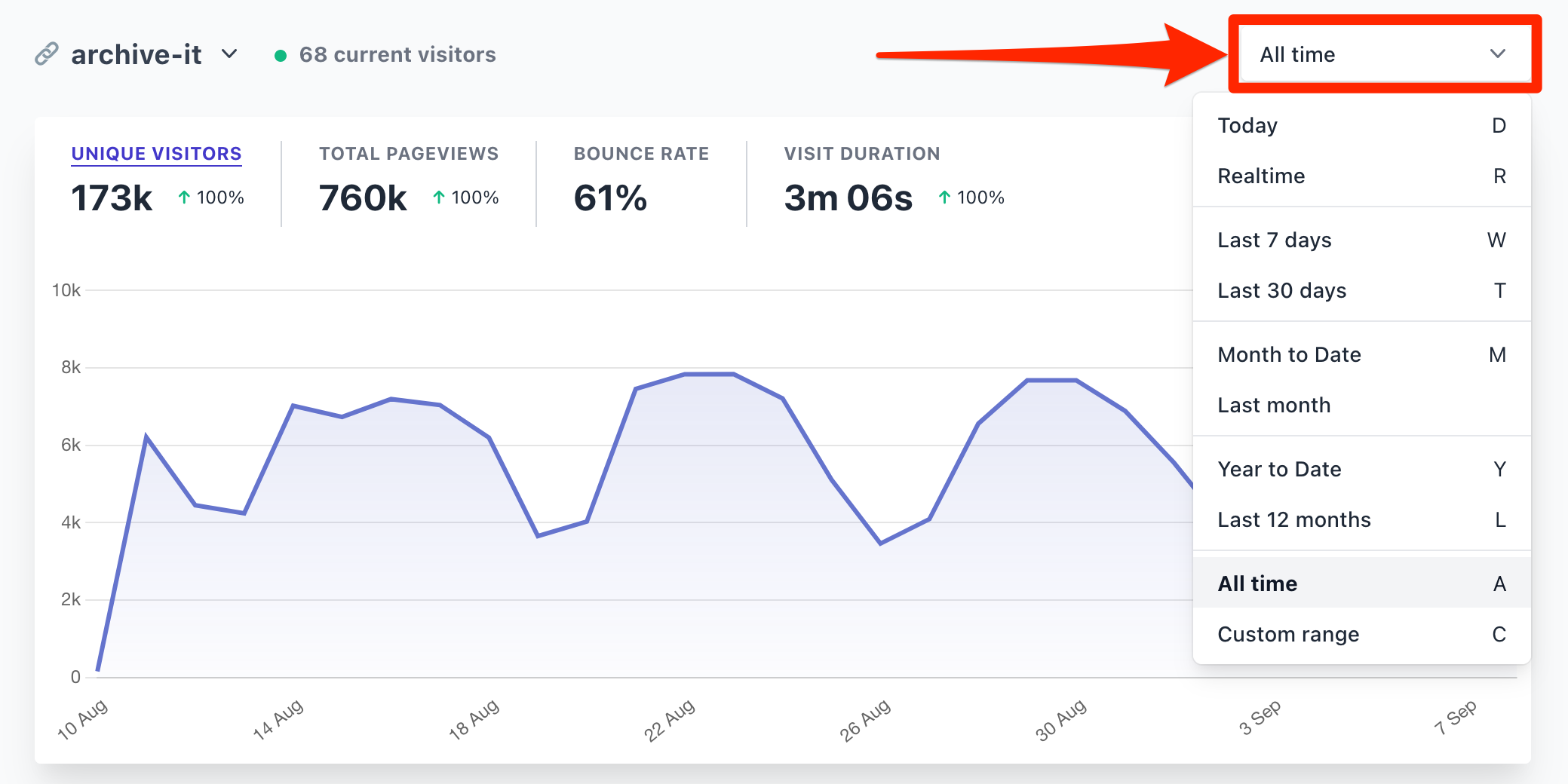Open the archive-it site switcher chevron
Viewport: 1568px width, 784px height.
pos(229,54)
